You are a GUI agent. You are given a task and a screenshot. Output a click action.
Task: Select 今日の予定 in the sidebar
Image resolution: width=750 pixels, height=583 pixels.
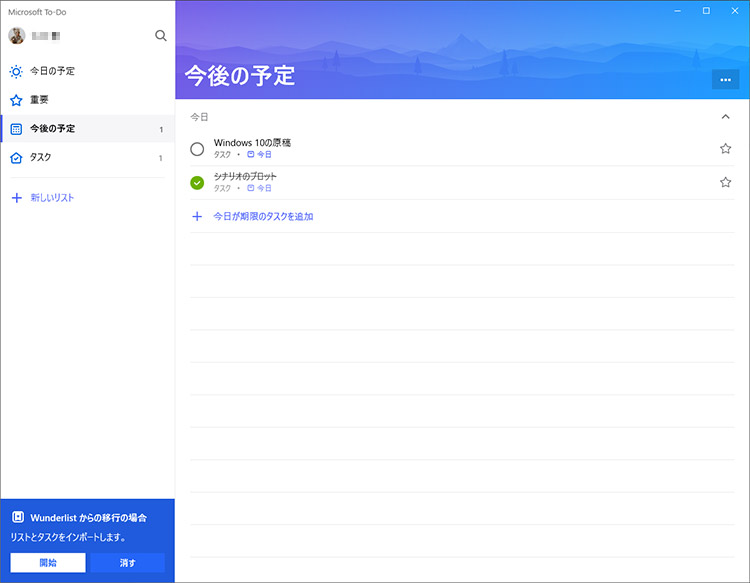[52, 72]
